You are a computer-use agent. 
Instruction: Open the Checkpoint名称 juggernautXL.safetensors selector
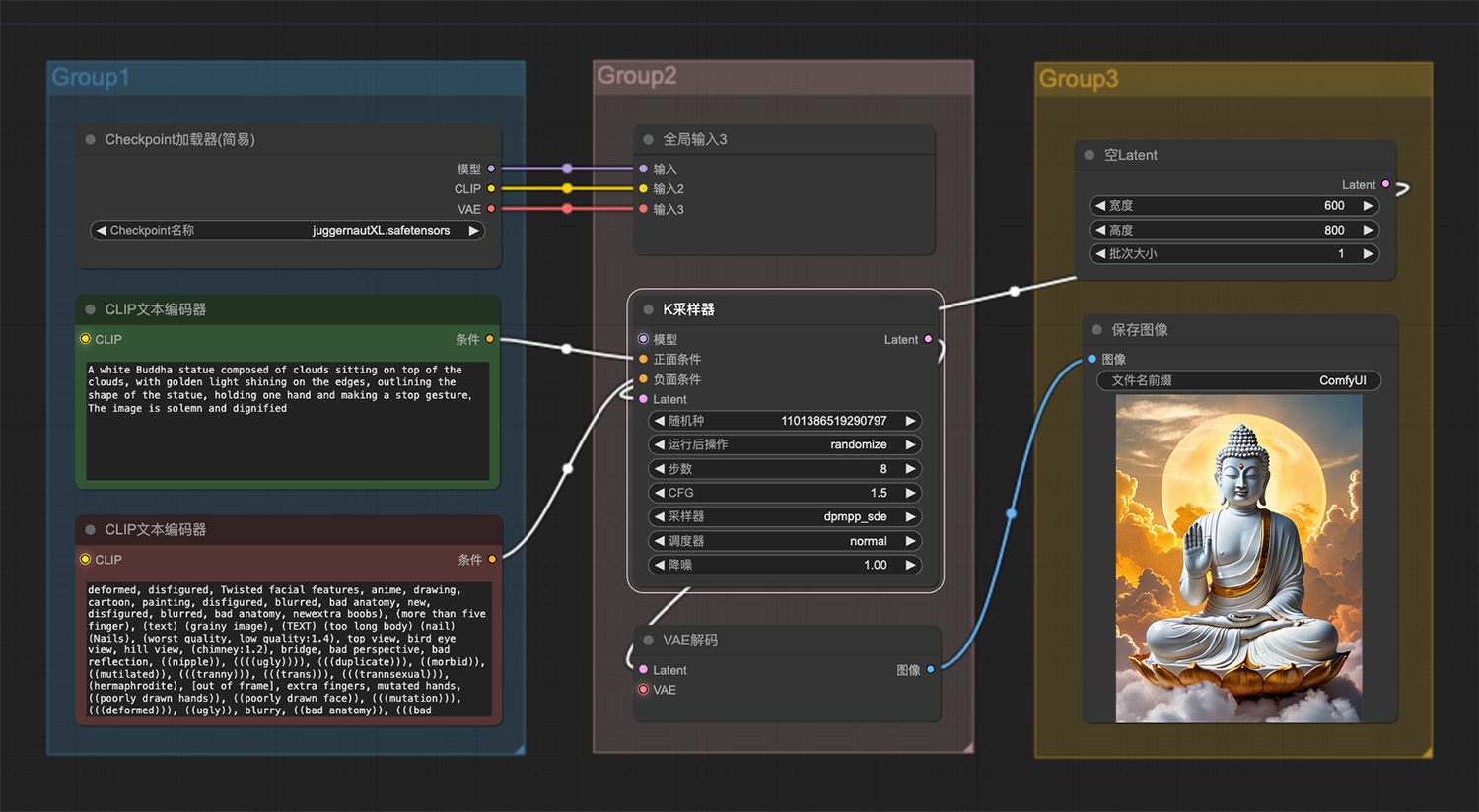287,230
